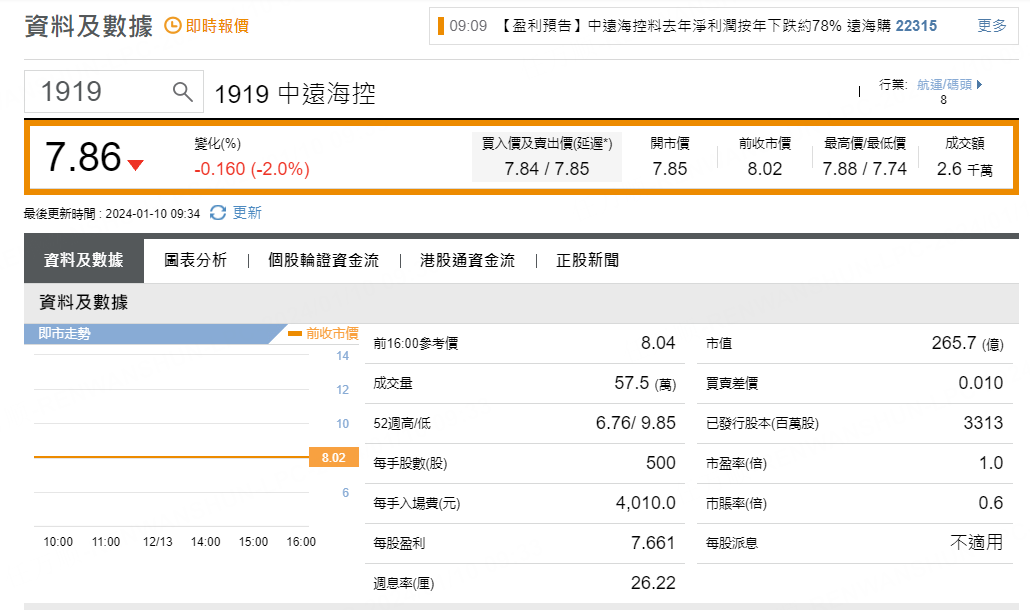
Task: Click the 買賣差價 value 0.010
Action: coord(981,383)
